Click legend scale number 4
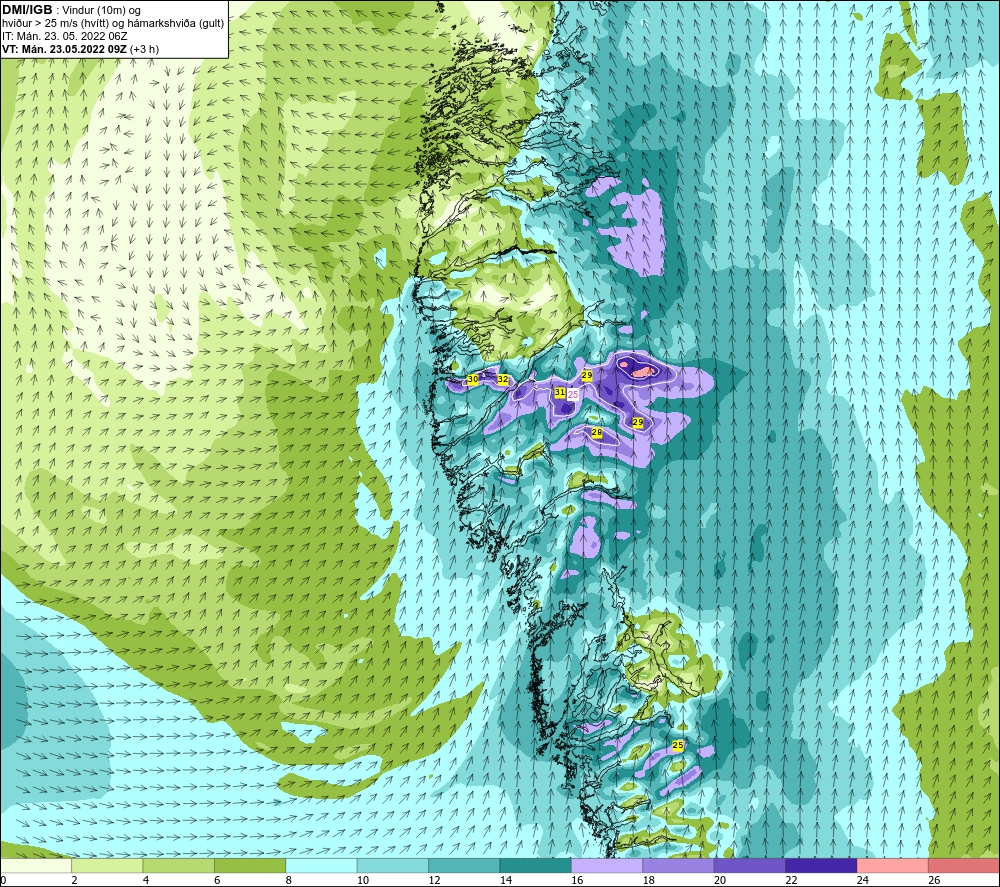This screenshot has width=1000, height=887. tap(146, 880)
